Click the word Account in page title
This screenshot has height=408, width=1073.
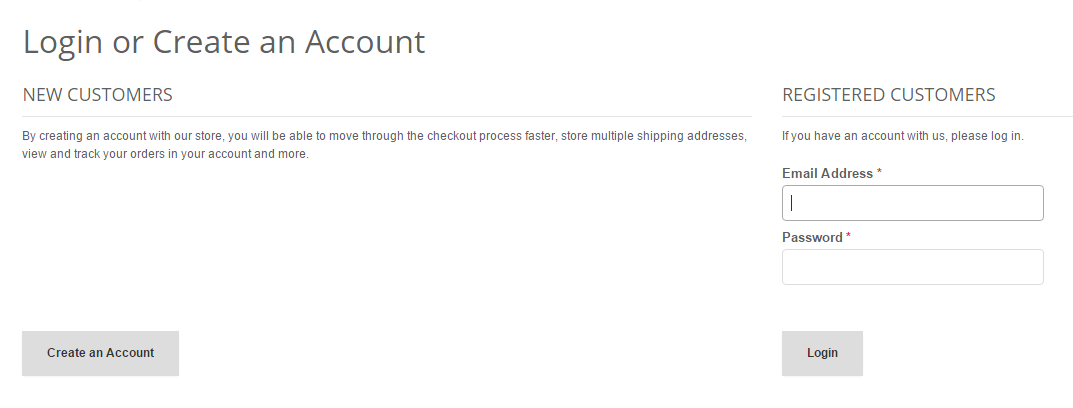[x=365, y=42]
